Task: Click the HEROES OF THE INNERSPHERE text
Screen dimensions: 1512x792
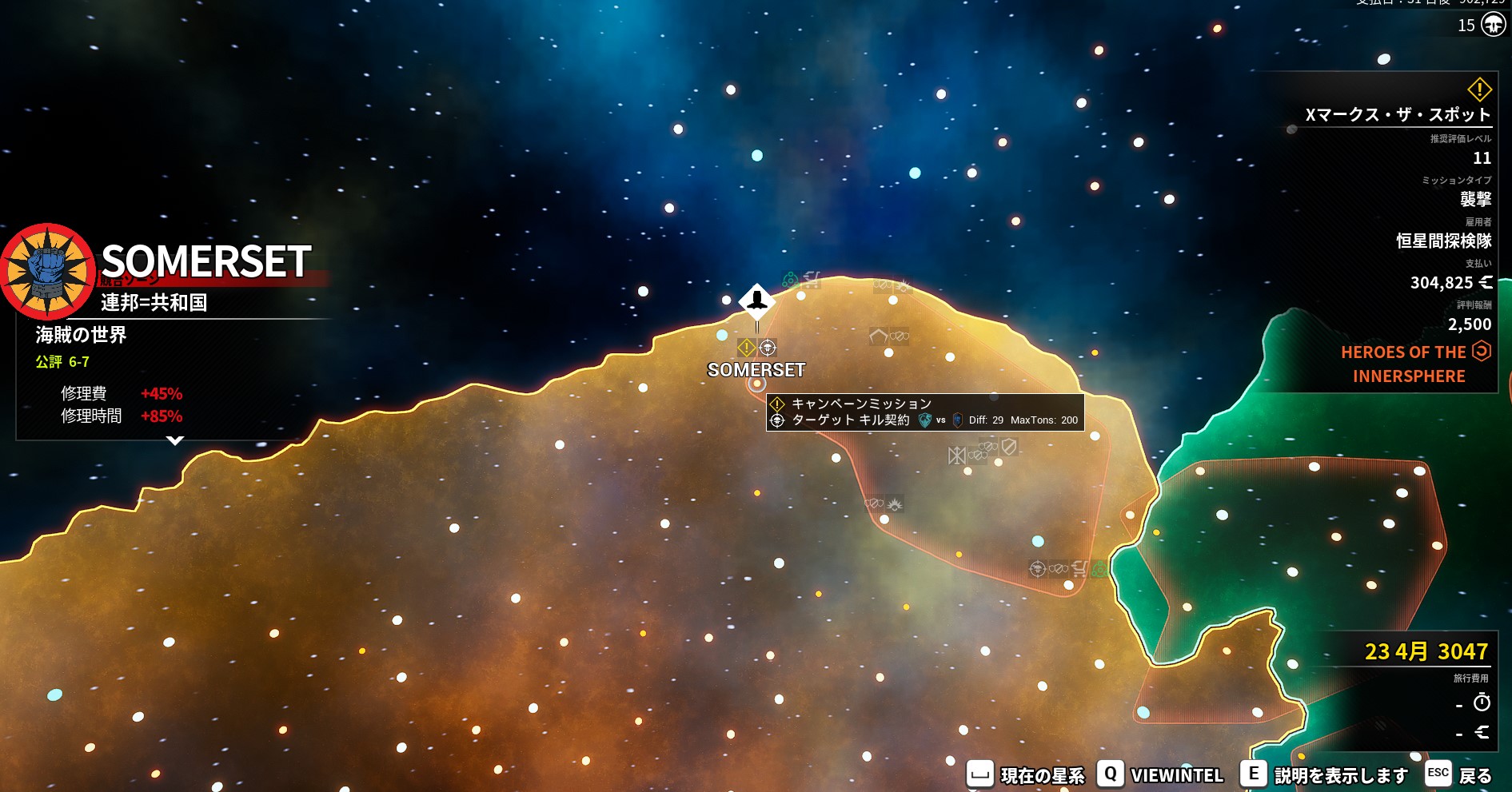Action: click(1404, 364)
